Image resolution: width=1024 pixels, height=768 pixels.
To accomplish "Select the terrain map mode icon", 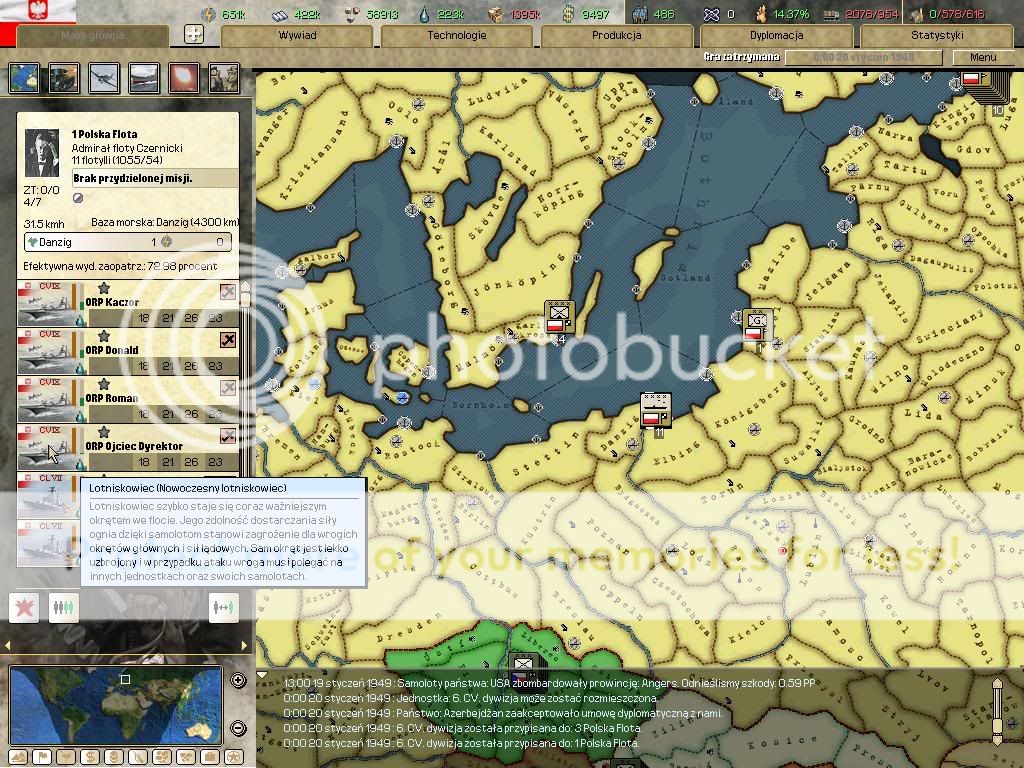I will [x=18, y=756].
